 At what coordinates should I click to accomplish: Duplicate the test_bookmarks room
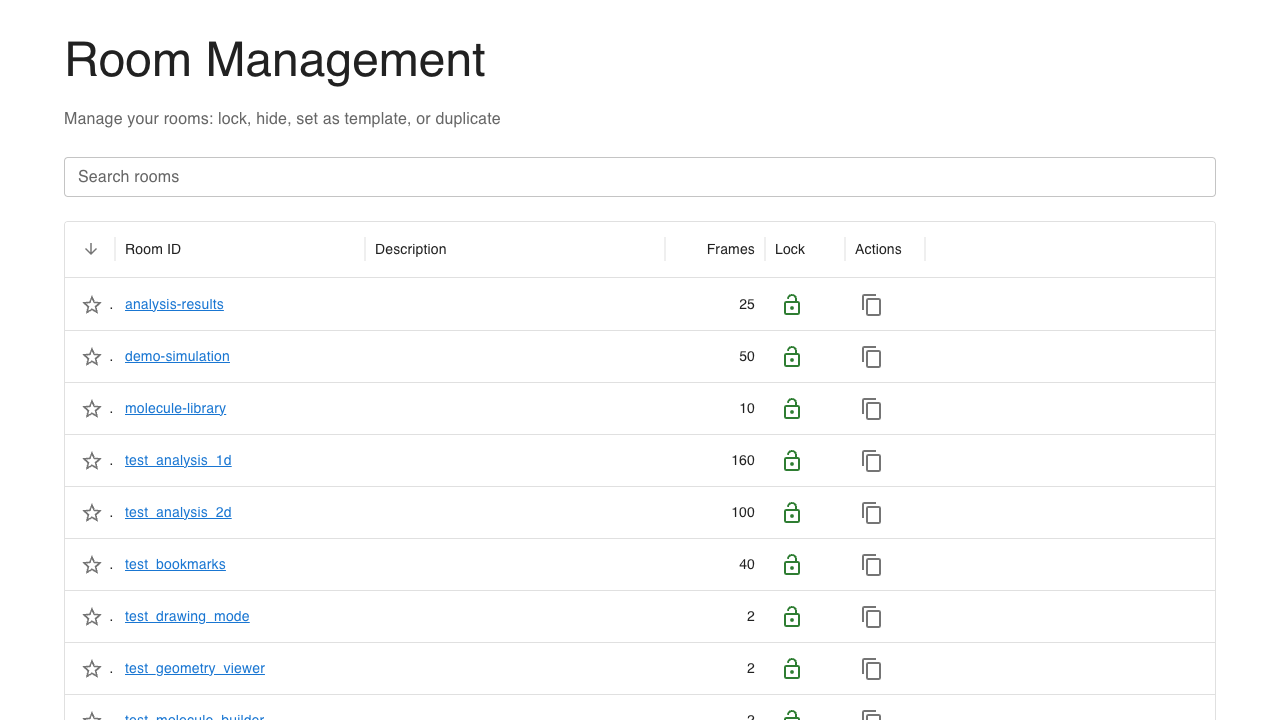click(872, 565)
